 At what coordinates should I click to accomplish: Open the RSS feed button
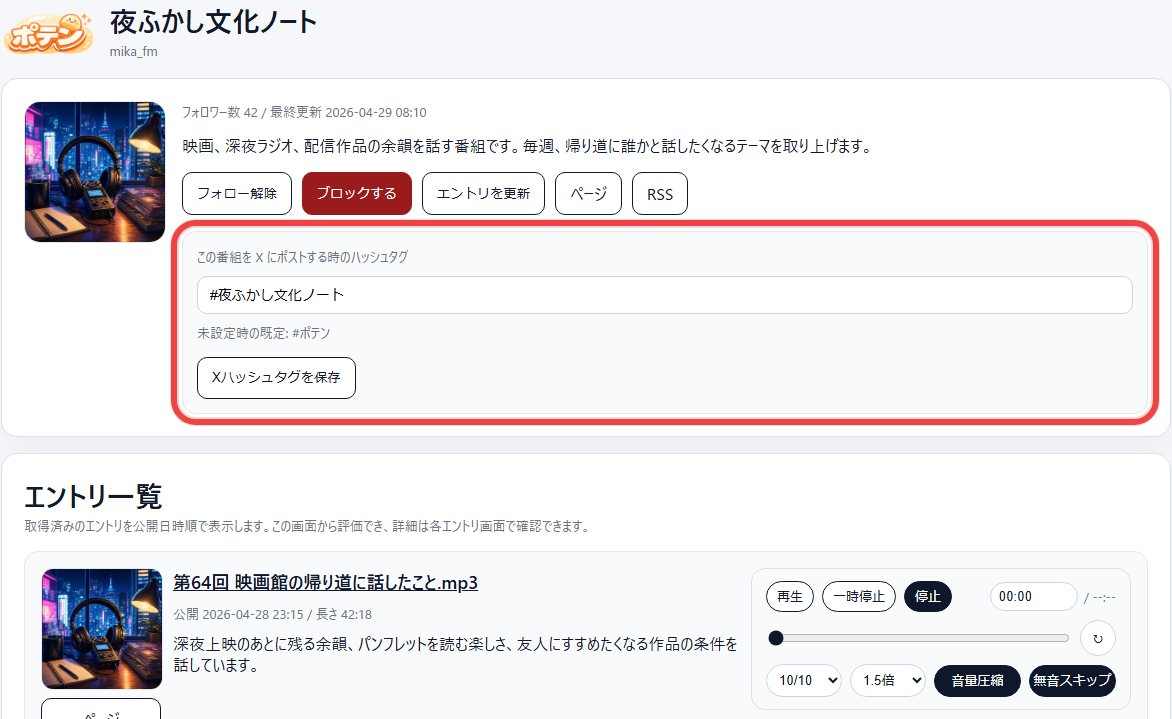click(659, 194)
